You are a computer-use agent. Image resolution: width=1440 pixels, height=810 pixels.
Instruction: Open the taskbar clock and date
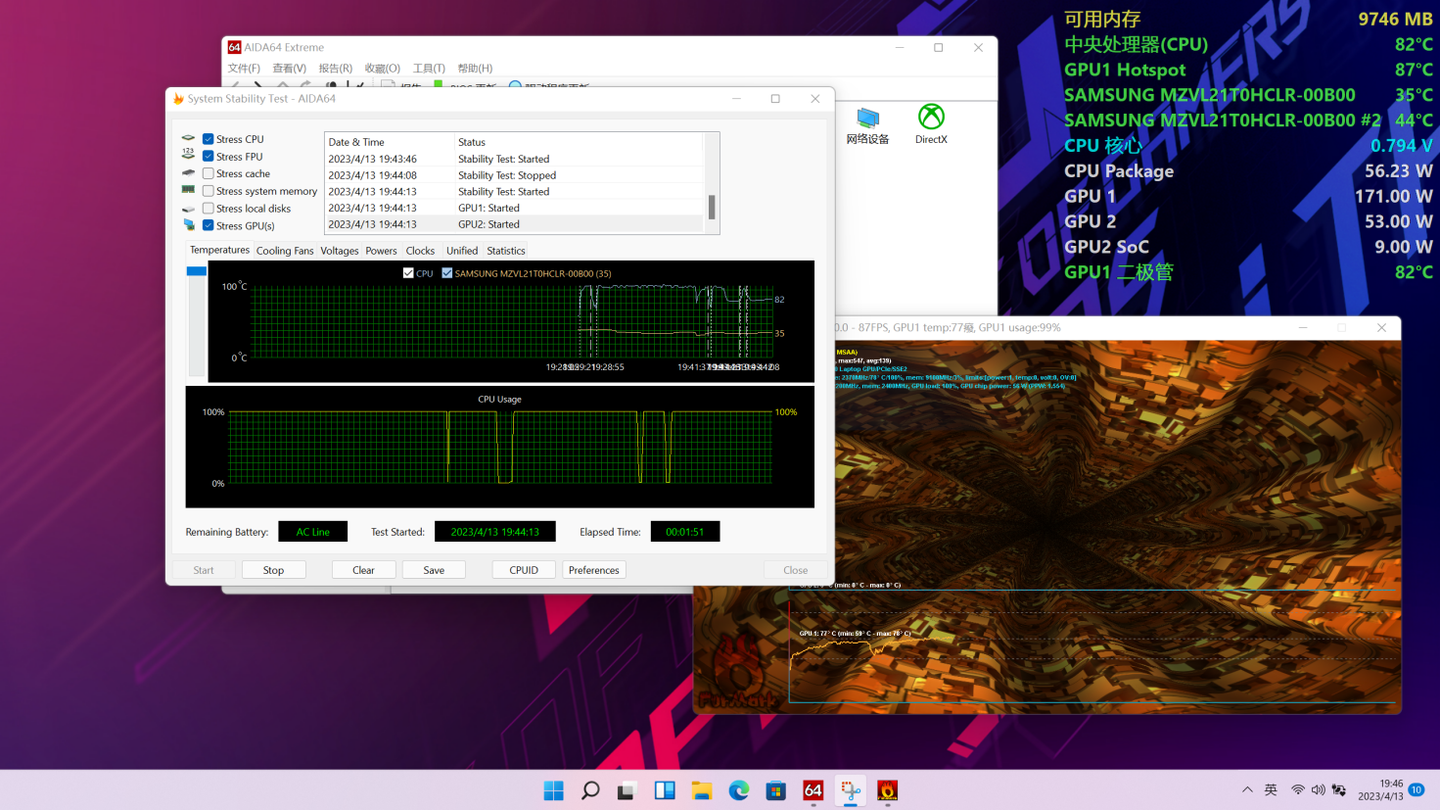point(1380,790)
